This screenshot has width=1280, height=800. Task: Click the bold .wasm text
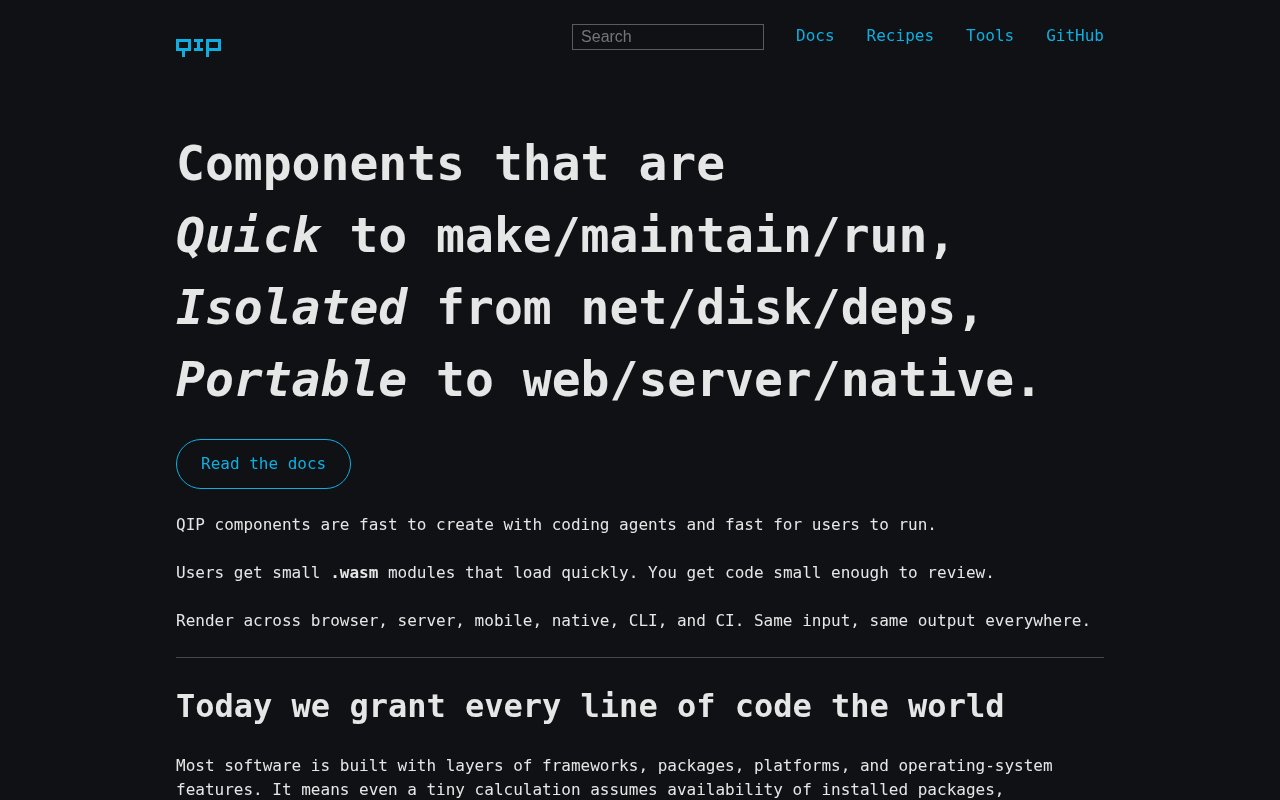point(354,573)
